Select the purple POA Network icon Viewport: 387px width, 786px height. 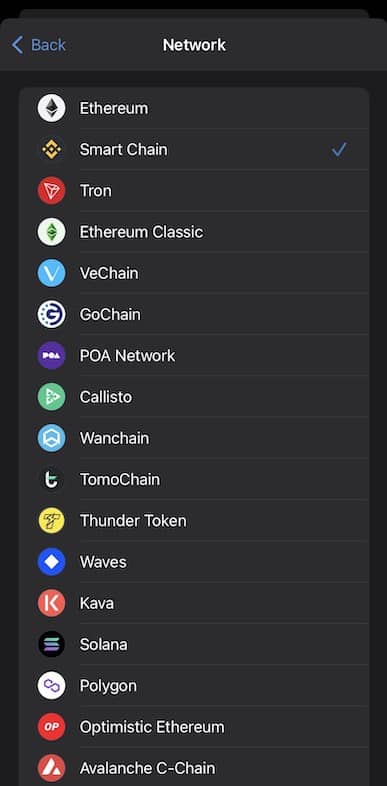click(x=52, y=355)
